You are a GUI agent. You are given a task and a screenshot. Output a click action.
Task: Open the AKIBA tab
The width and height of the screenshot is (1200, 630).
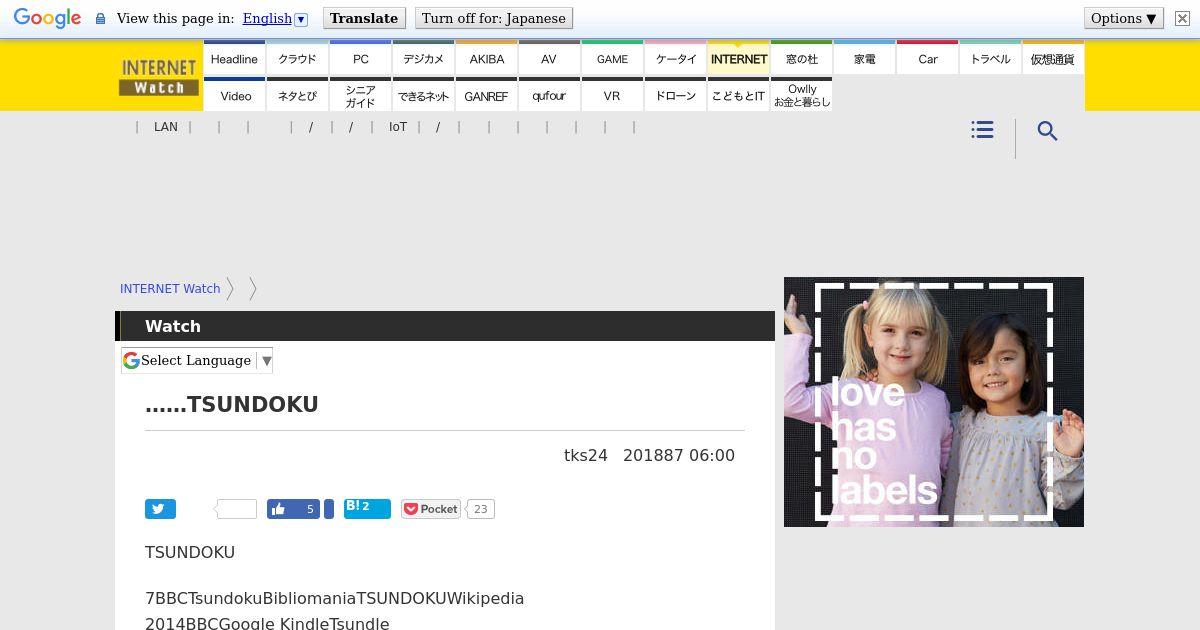point(486,58)
